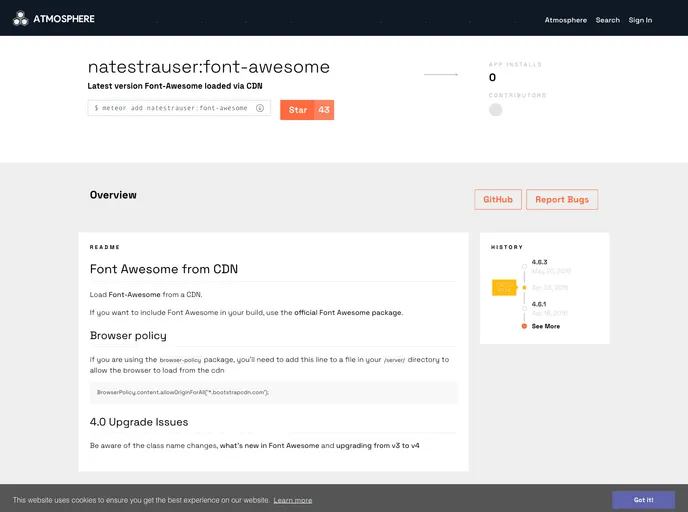Click the star count 43
Screen dimensions: 688x512
point(324,110)
